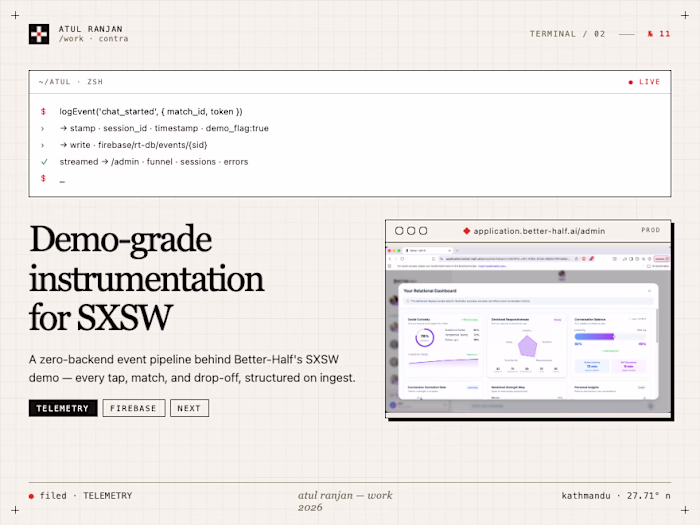This screenshot has width=700, height=525.
Task: Close the Relational Dashboard modal with X
Action: click(x=650, y=291)
